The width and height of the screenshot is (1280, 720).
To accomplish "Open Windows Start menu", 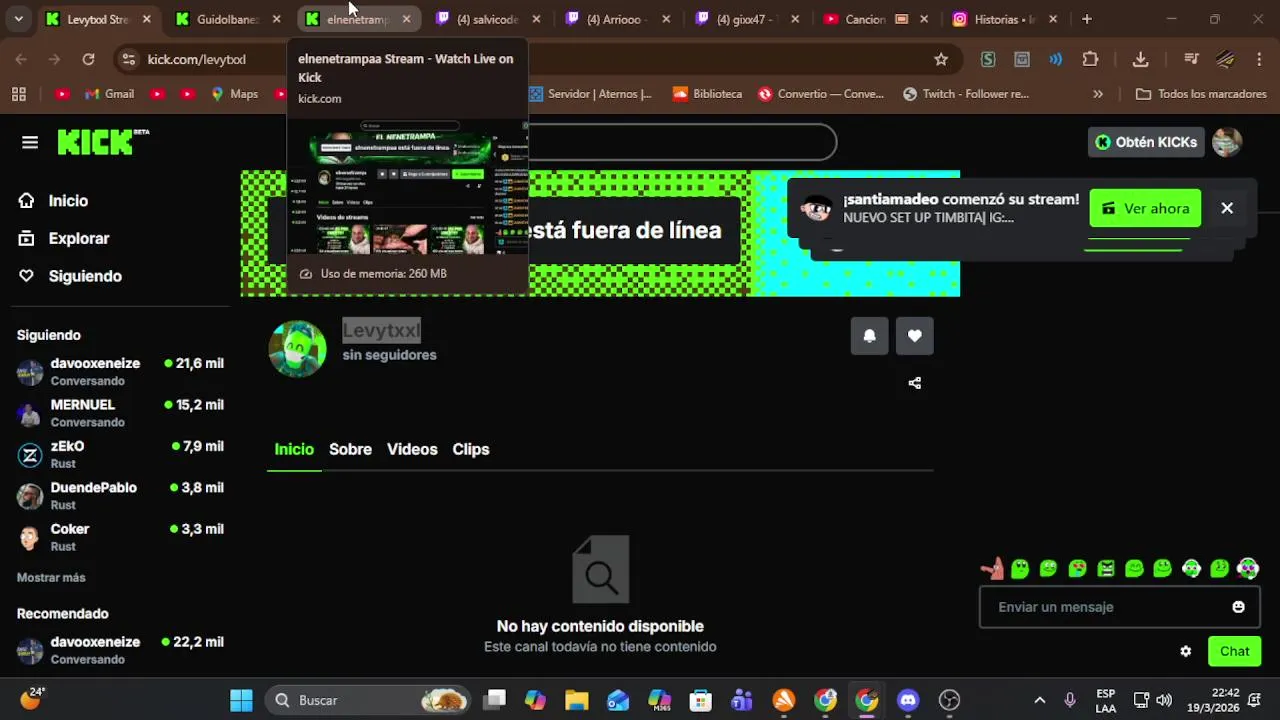I will [241, 700].
